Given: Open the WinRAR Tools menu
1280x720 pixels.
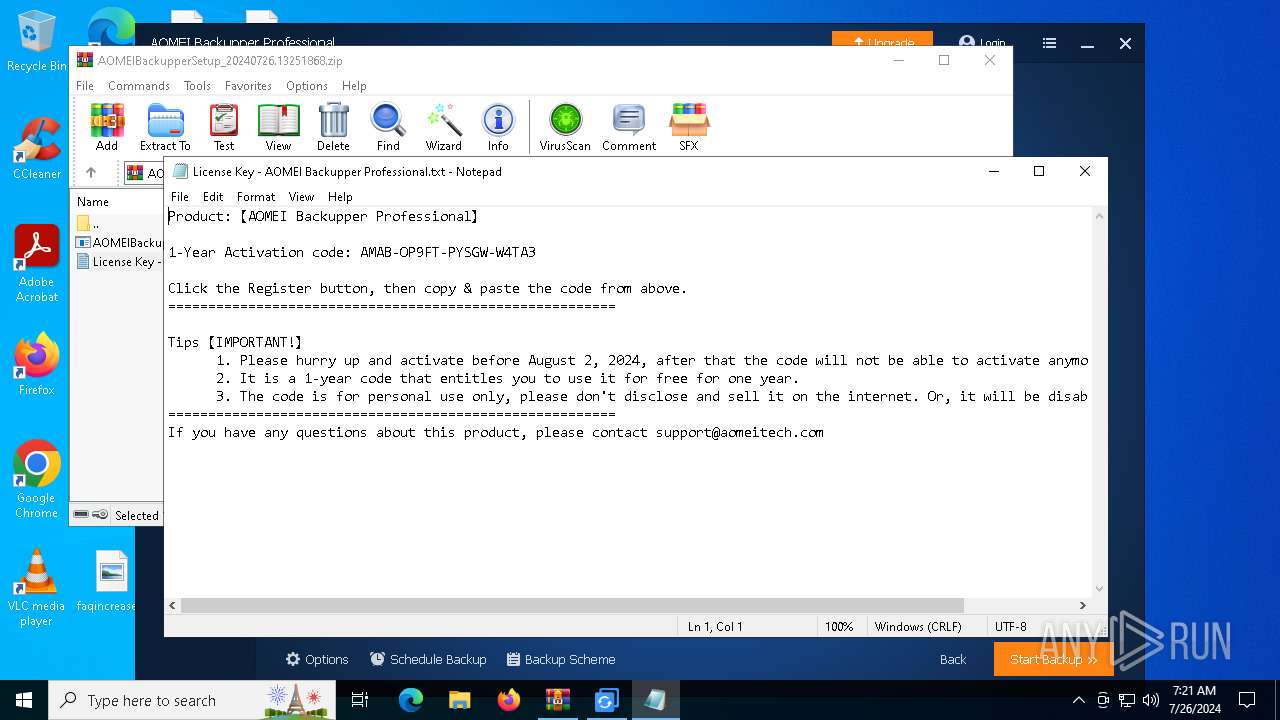Looking at the screenshot, I should [197, 86].
